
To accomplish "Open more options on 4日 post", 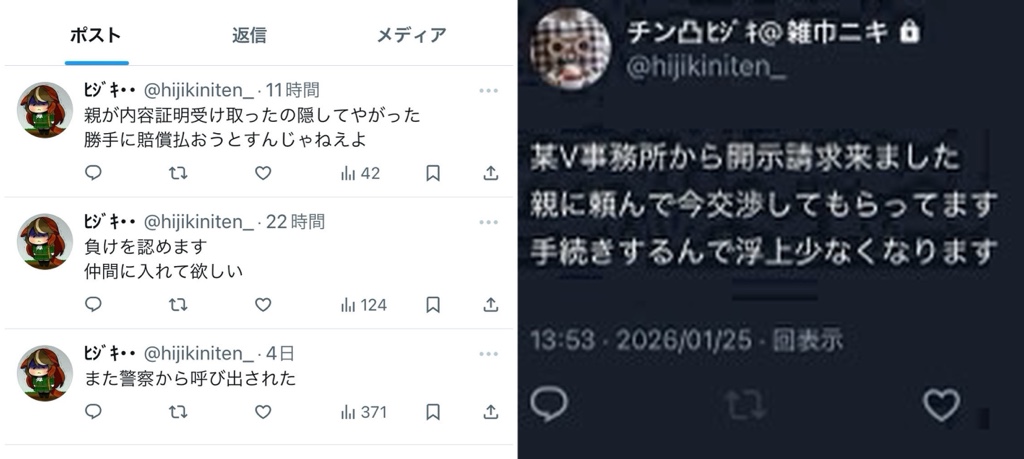I will (x=488, y=354).
